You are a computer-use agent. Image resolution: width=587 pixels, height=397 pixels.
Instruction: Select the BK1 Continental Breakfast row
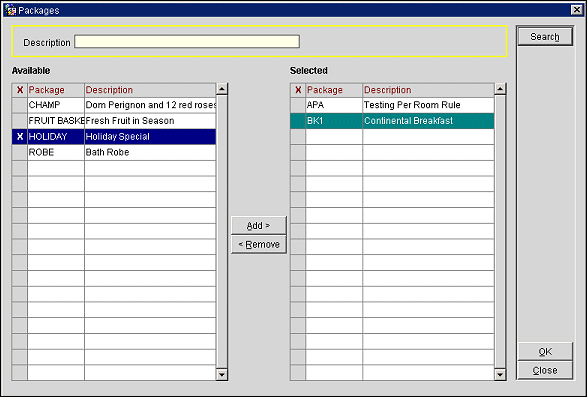[392, 121]
